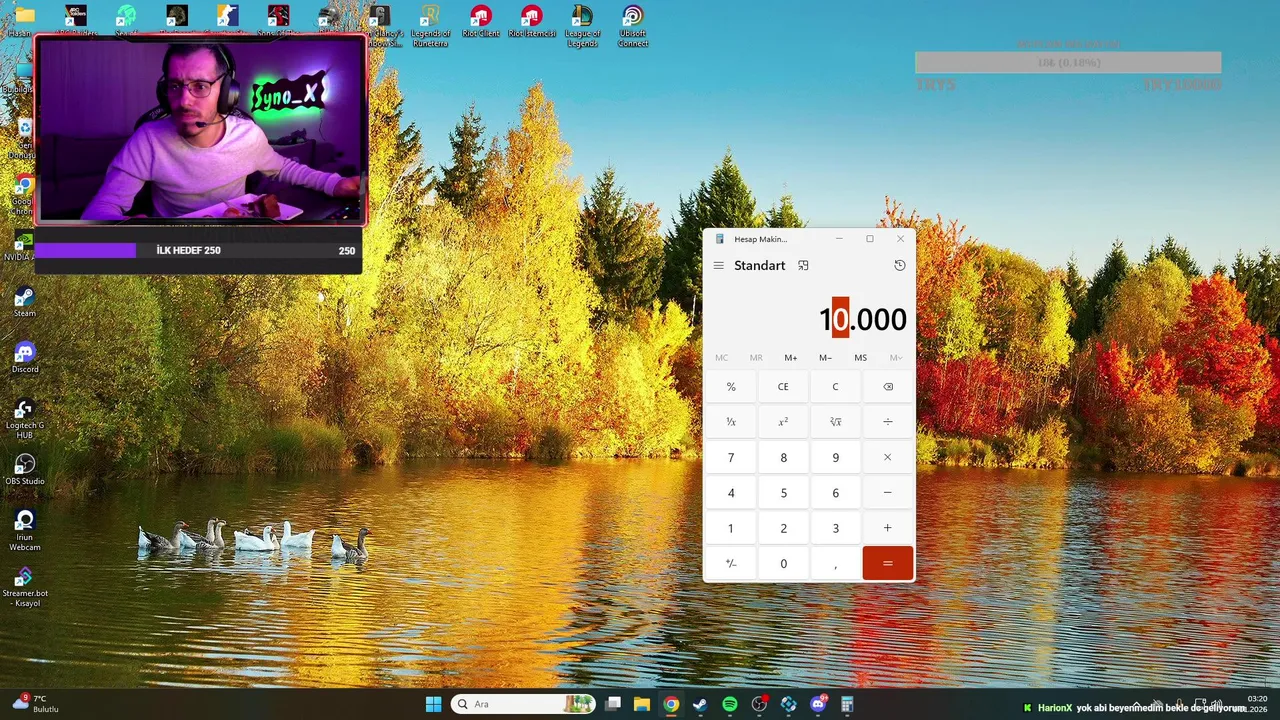Click digit 5 on Calculator keypad

tap(783, 493)
